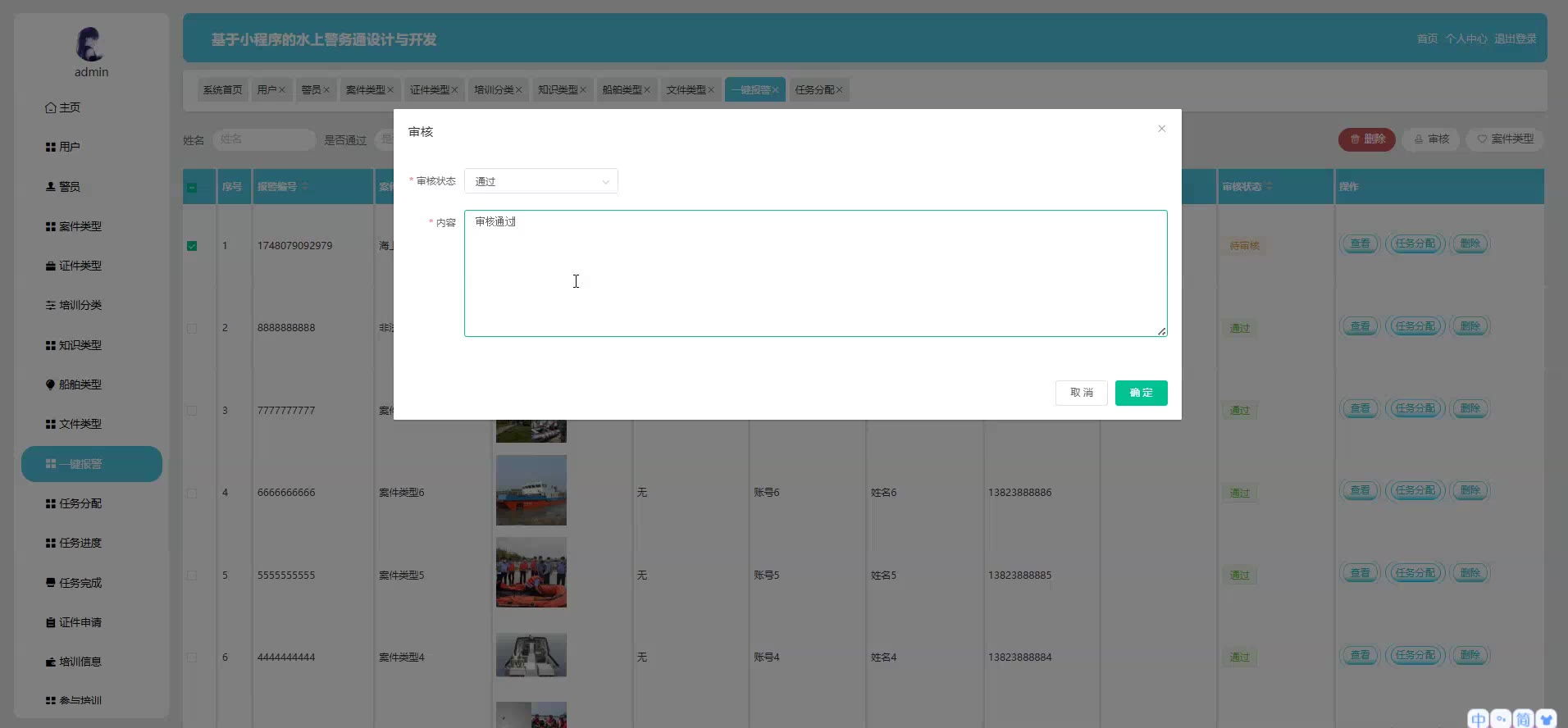The image size is (1568, 728).
Task: Select the 一键报警 sidebar menu item
Action: 92,464
